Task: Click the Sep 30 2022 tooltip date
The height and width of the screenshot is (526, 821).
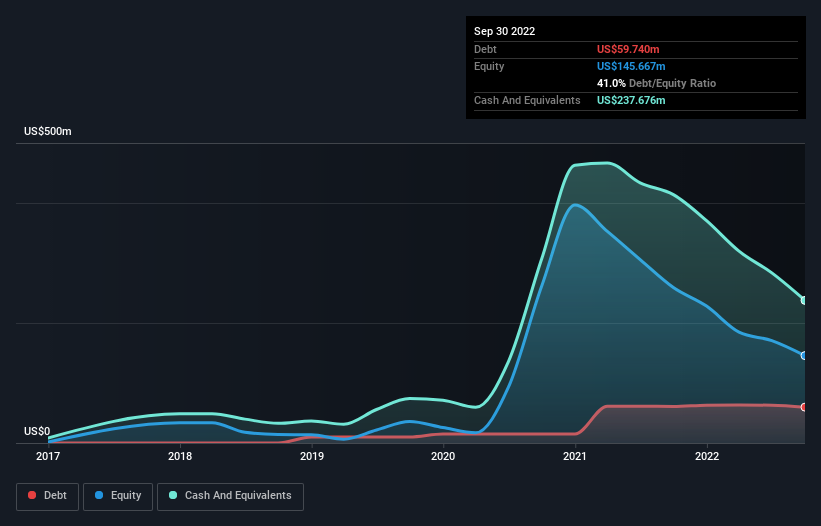Action: (505, 31)
